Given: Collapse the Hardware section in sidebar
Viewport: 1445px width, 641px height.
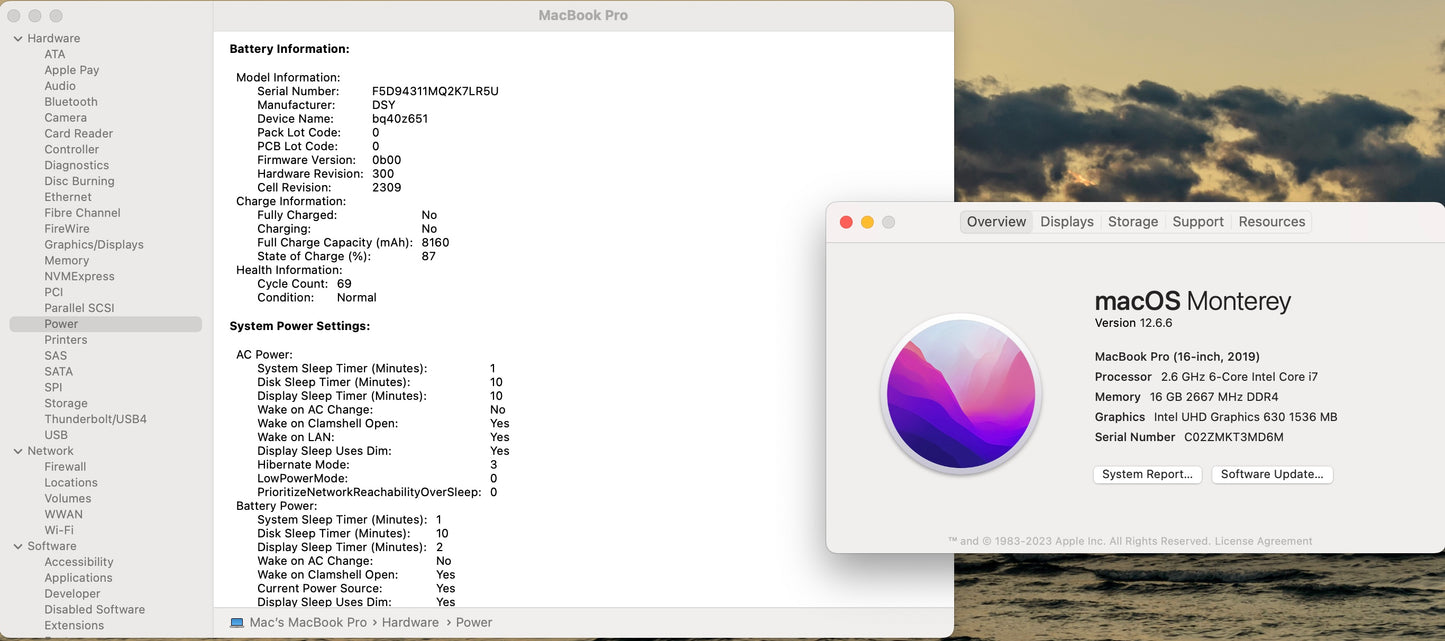Looking at the screenshot, I should pyautogui.click(x=18, y=38).
